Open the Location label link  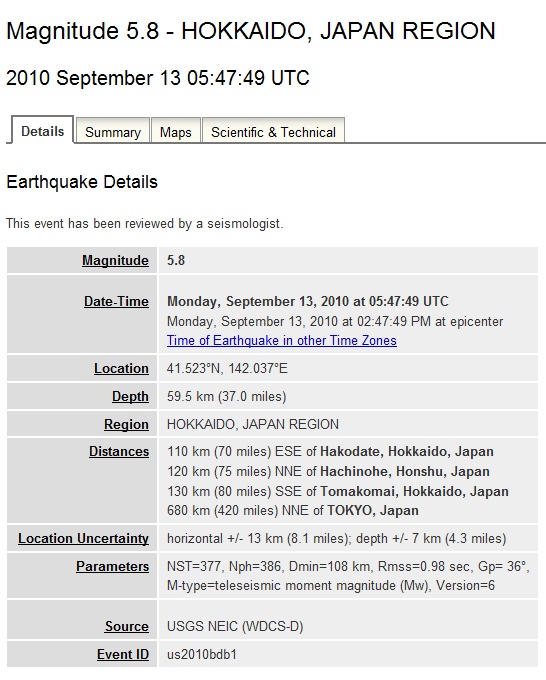click(x=121, y=369)
